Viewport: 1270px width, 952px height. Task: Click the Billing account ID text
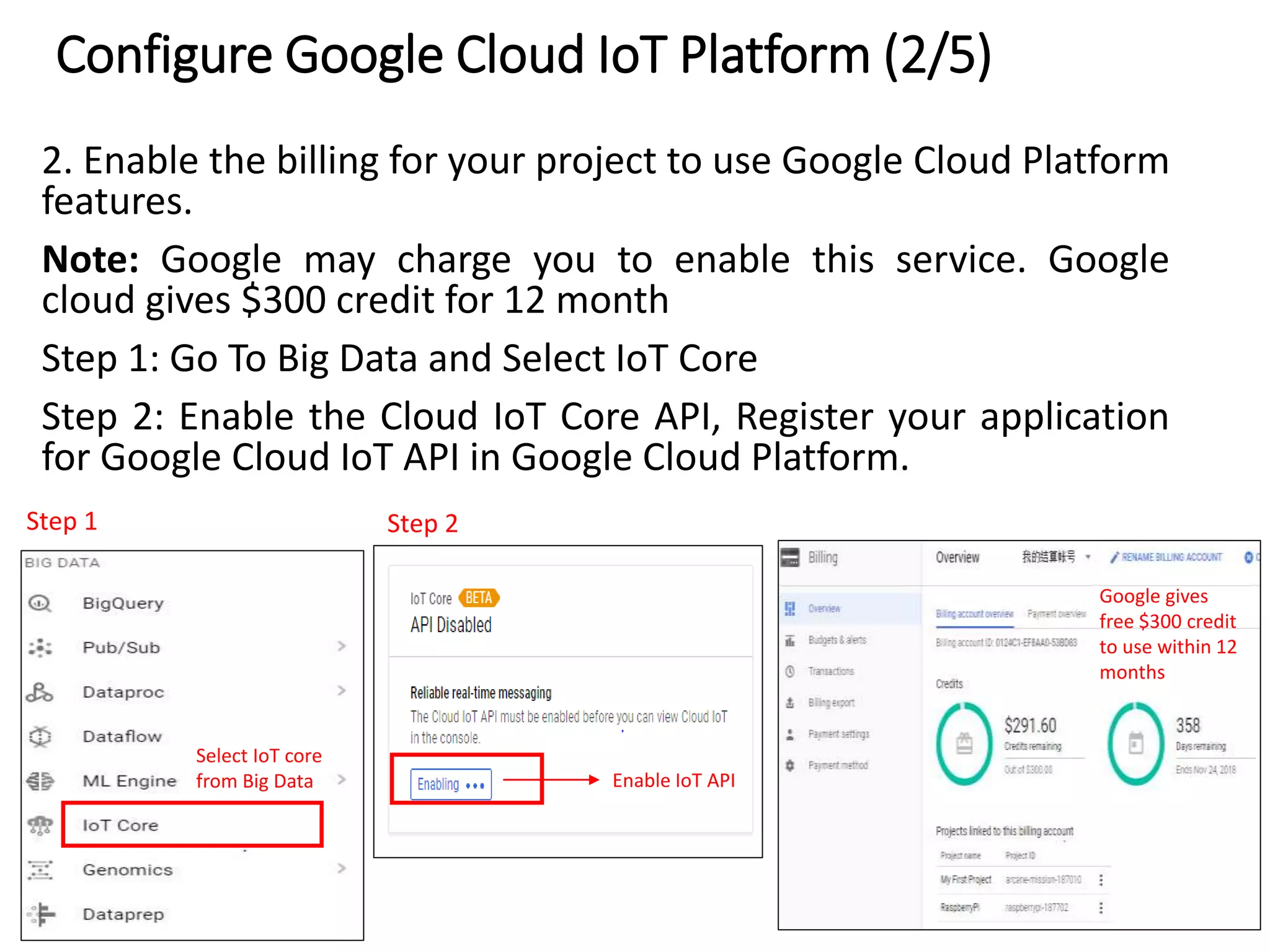[x=1006, y=643]
